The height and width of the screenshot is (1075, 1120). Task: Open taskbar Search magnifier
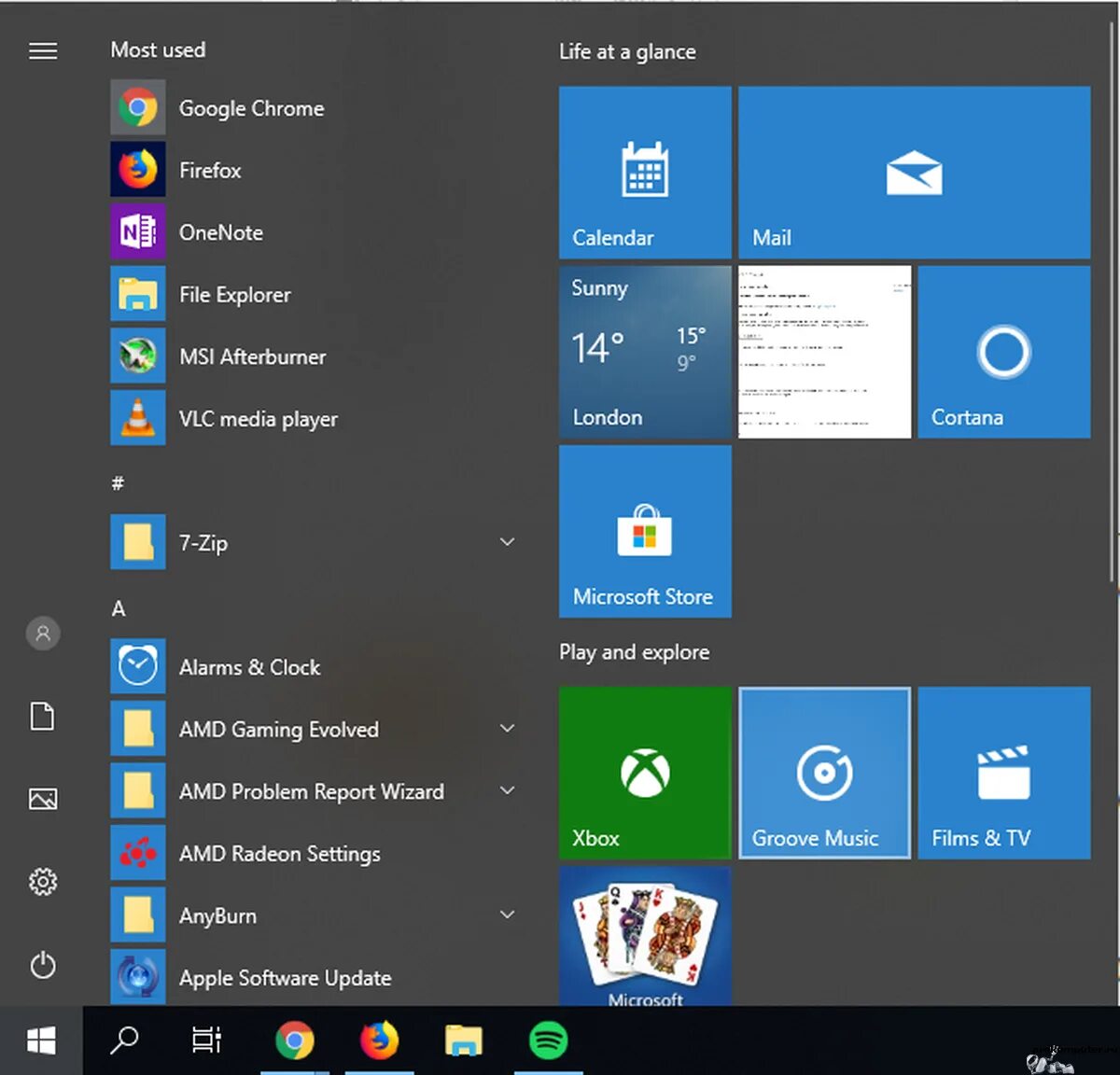point(124,1040)
